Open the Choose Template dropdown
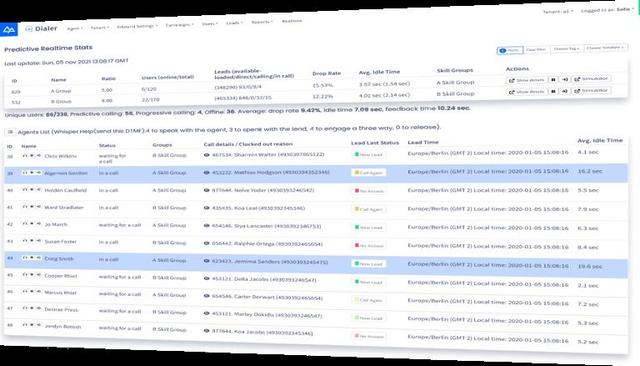The image size is (640, 366). pyautogui.click(x=605, y=47)
